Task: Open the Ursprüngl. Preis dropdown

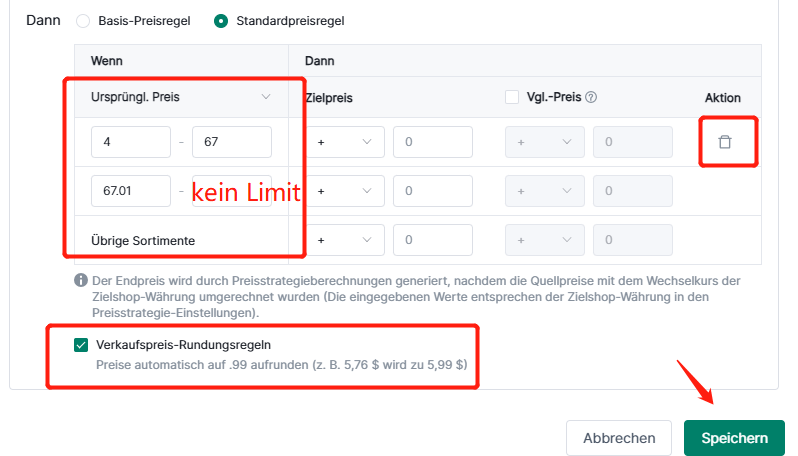Action: pyautogui.click(x=181, y=97)
